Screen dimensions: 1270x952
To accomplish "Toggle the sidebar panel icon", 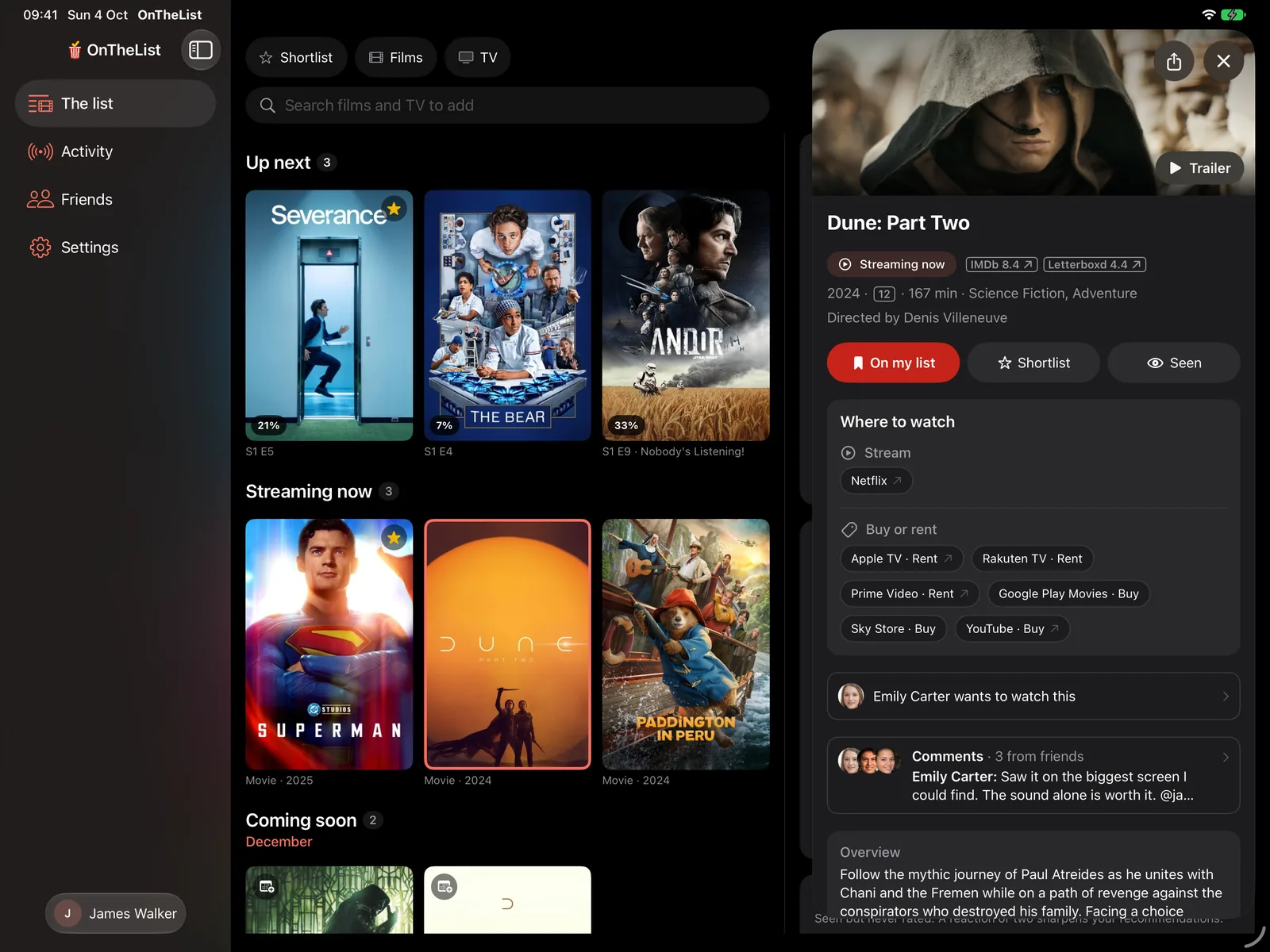I will click(x=201, y=50).
